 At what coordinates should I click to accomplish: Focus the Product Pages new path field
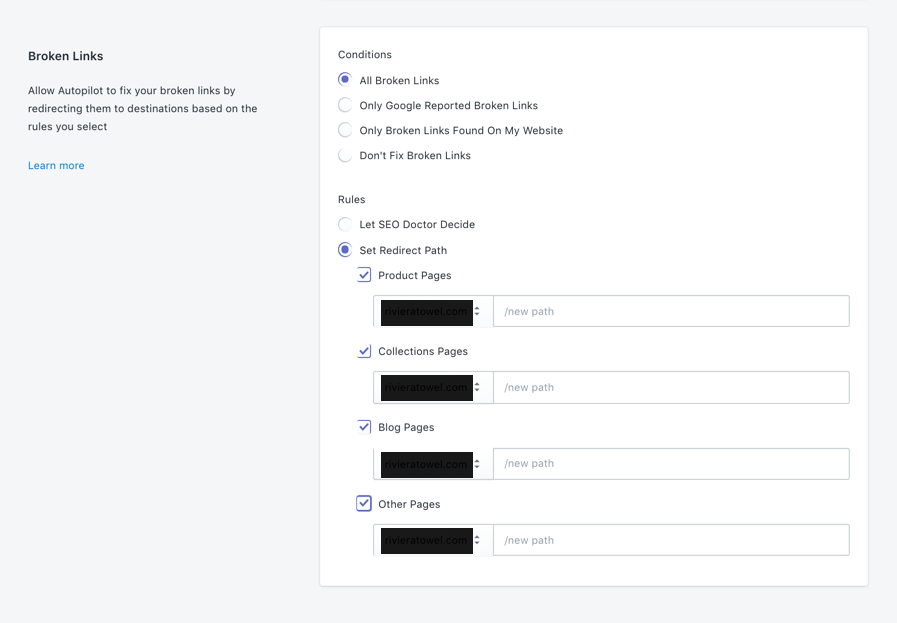click(671, 311)
